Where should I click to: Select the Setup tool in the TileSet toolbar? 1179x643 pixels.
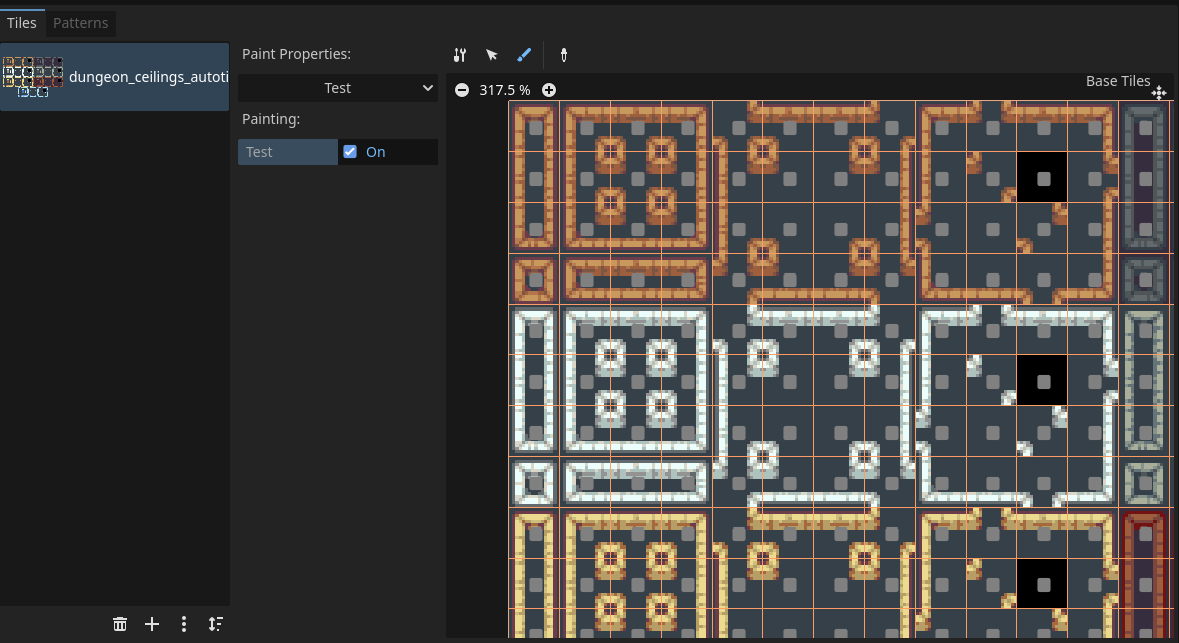click(x=459, y=55)
